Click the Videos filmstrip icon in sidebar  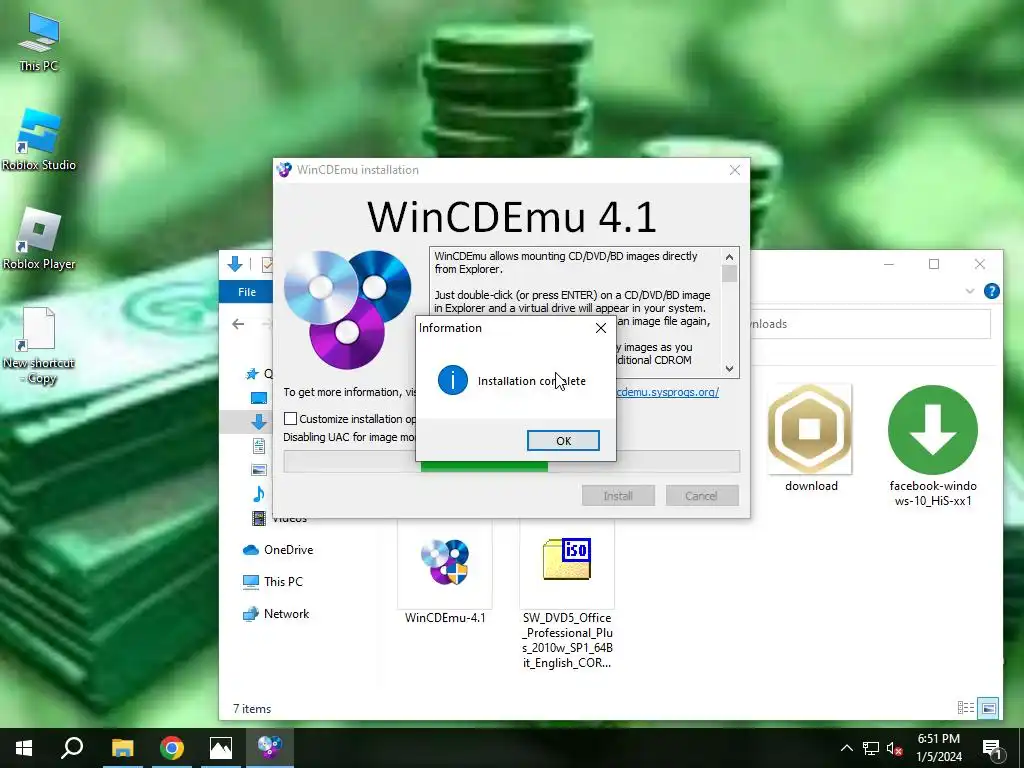tap(259, 519)
